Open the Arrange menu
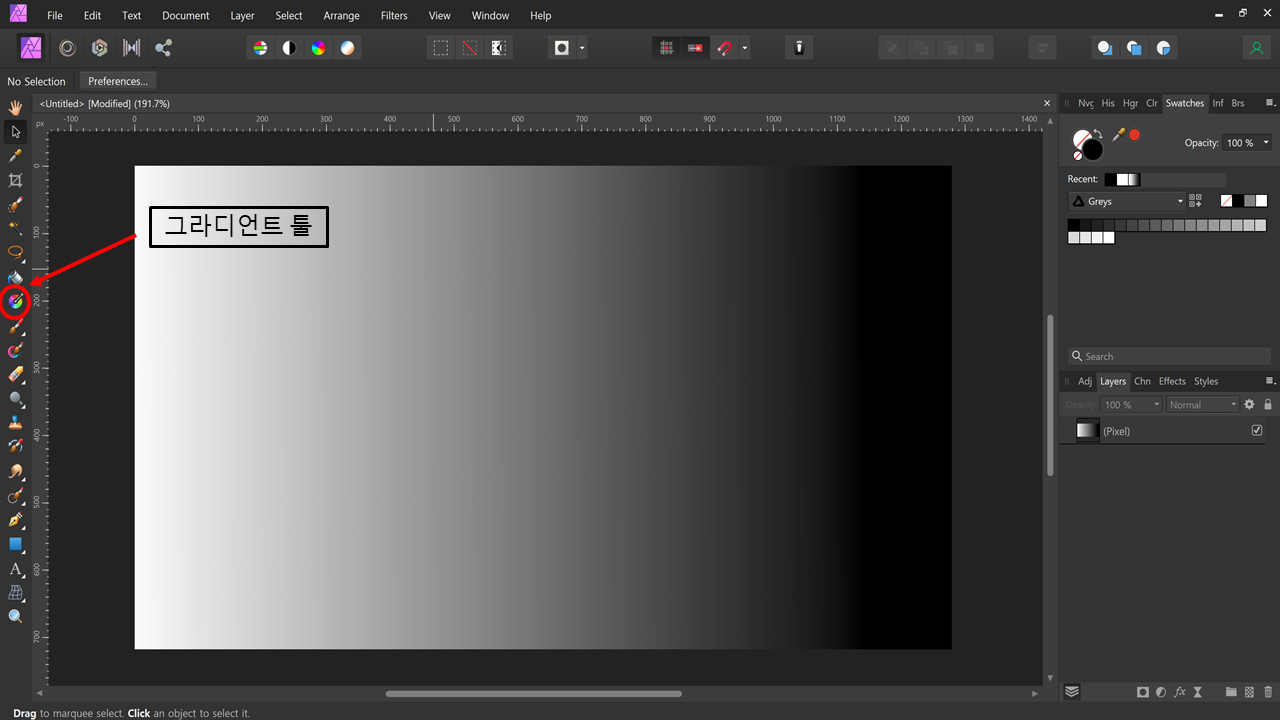Image resolution: width=1280 pixels, height=720 pixels. coord(341,16)
